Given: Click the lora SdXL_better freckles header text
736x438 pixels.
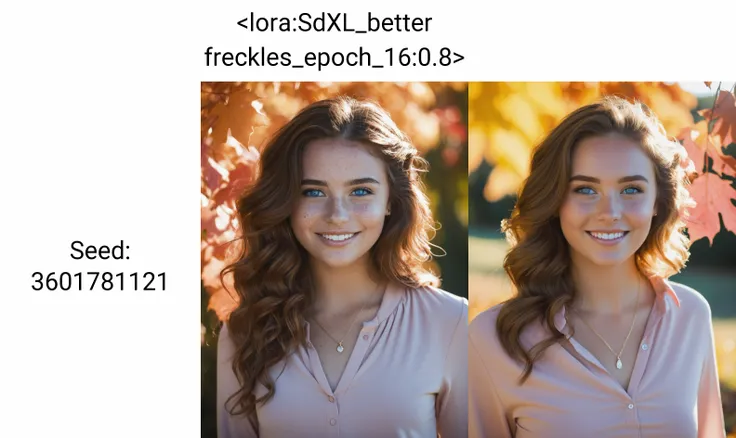Looking at the screenshot, I should pos(334,40).
